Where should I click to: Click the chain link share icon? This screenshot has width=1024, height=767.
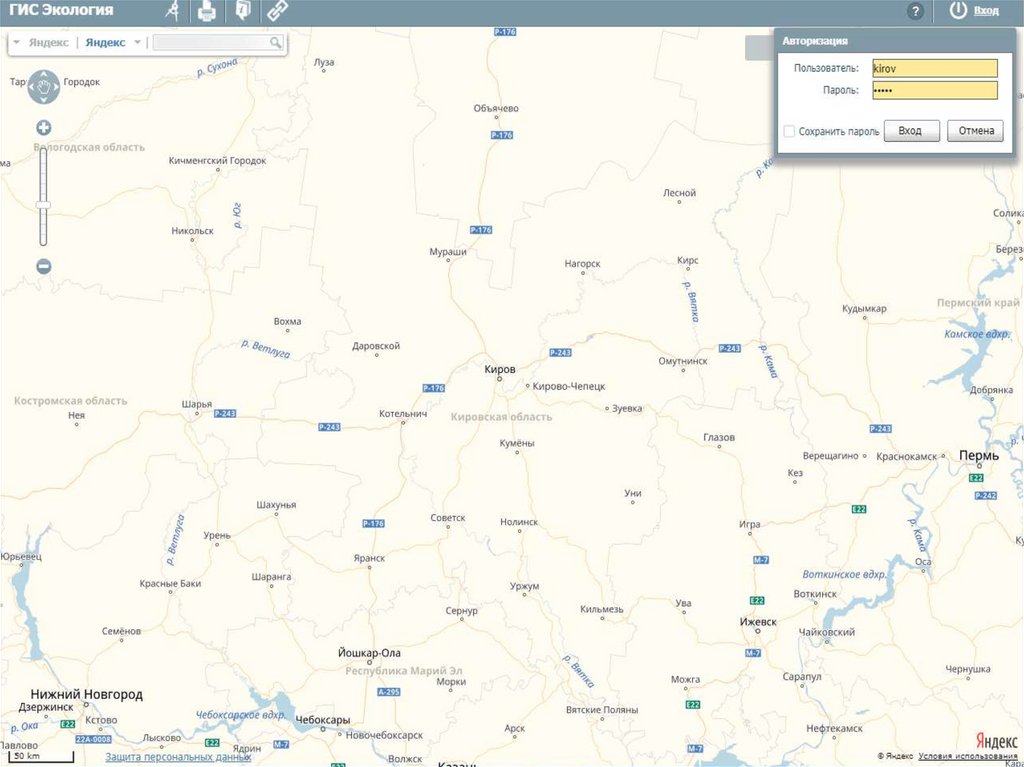(276, 11)
